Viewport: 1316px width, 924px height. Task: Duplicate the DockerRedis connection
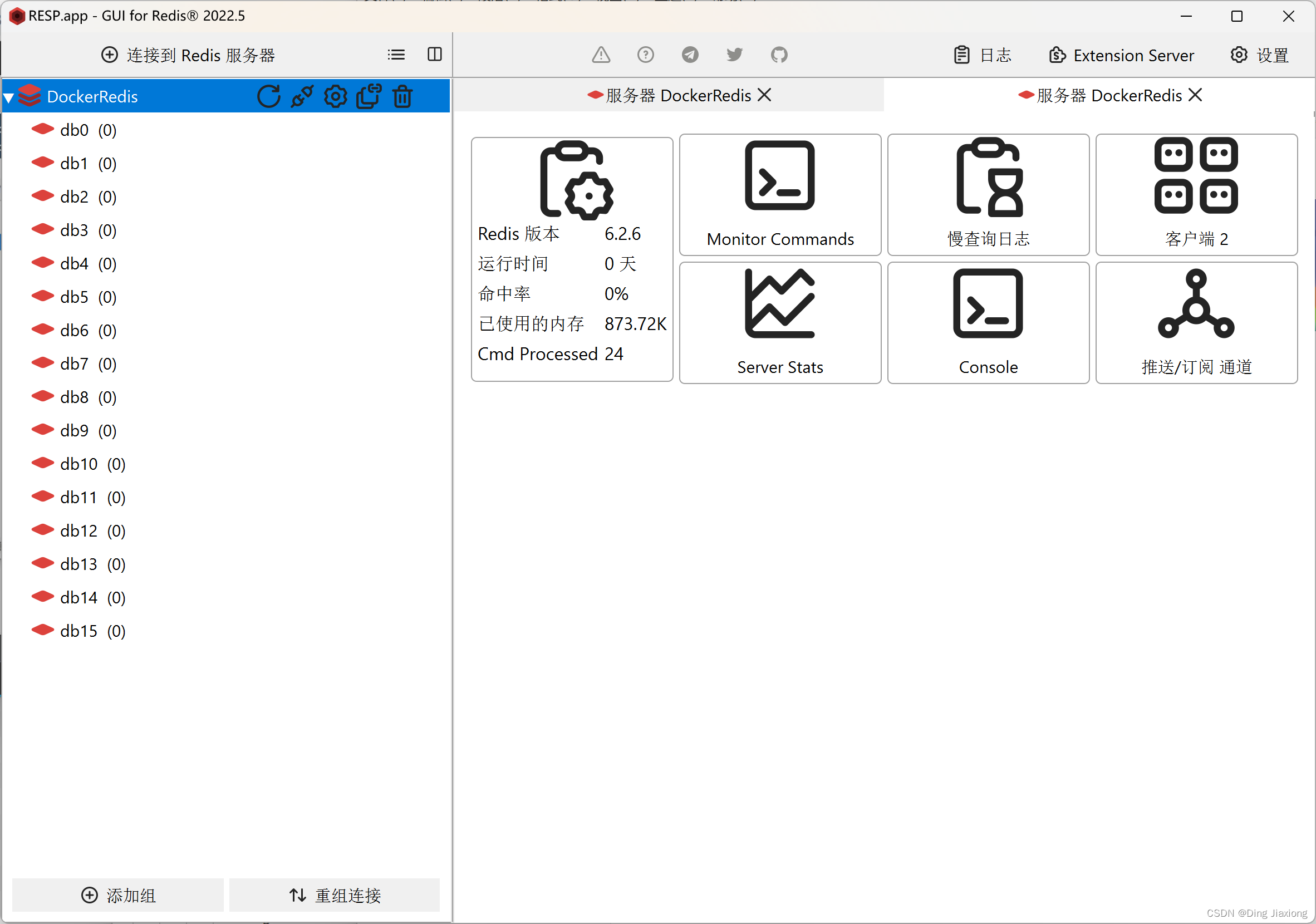pyautogui.click(x=369, y=96)
